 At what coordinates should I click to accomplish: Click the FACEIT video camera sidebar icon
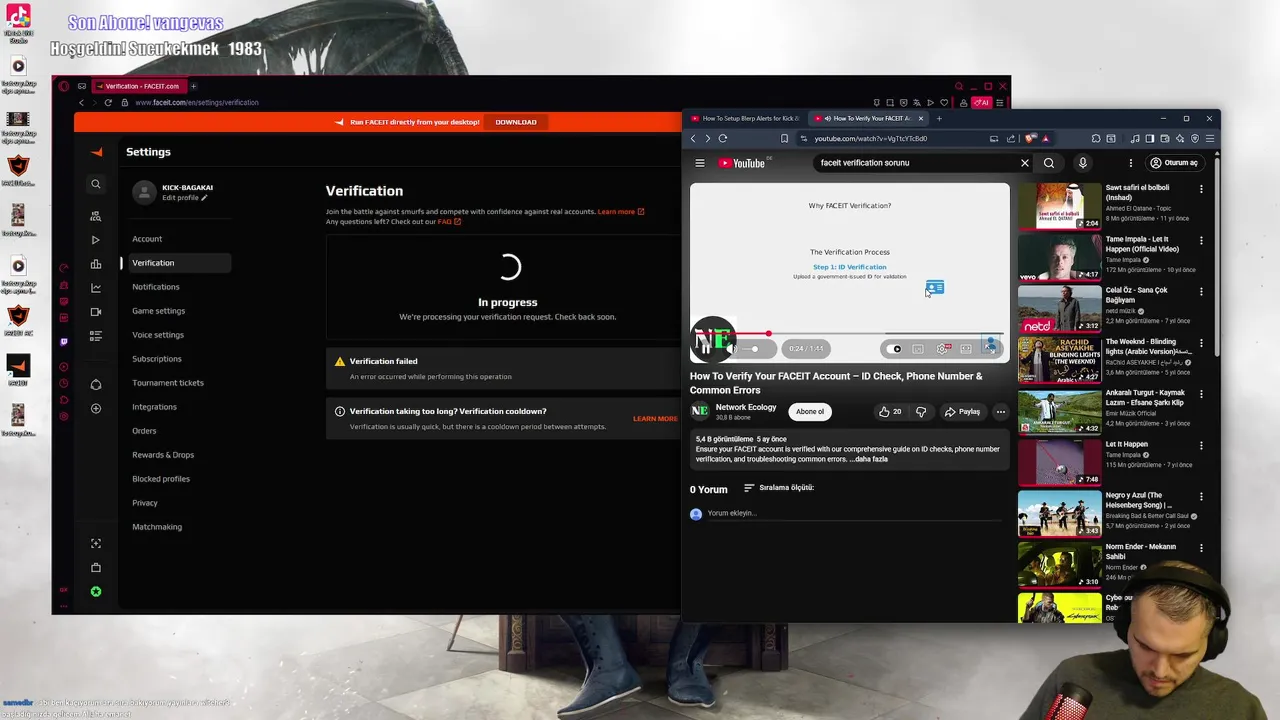pyautogui.click(x=96, y=312)
